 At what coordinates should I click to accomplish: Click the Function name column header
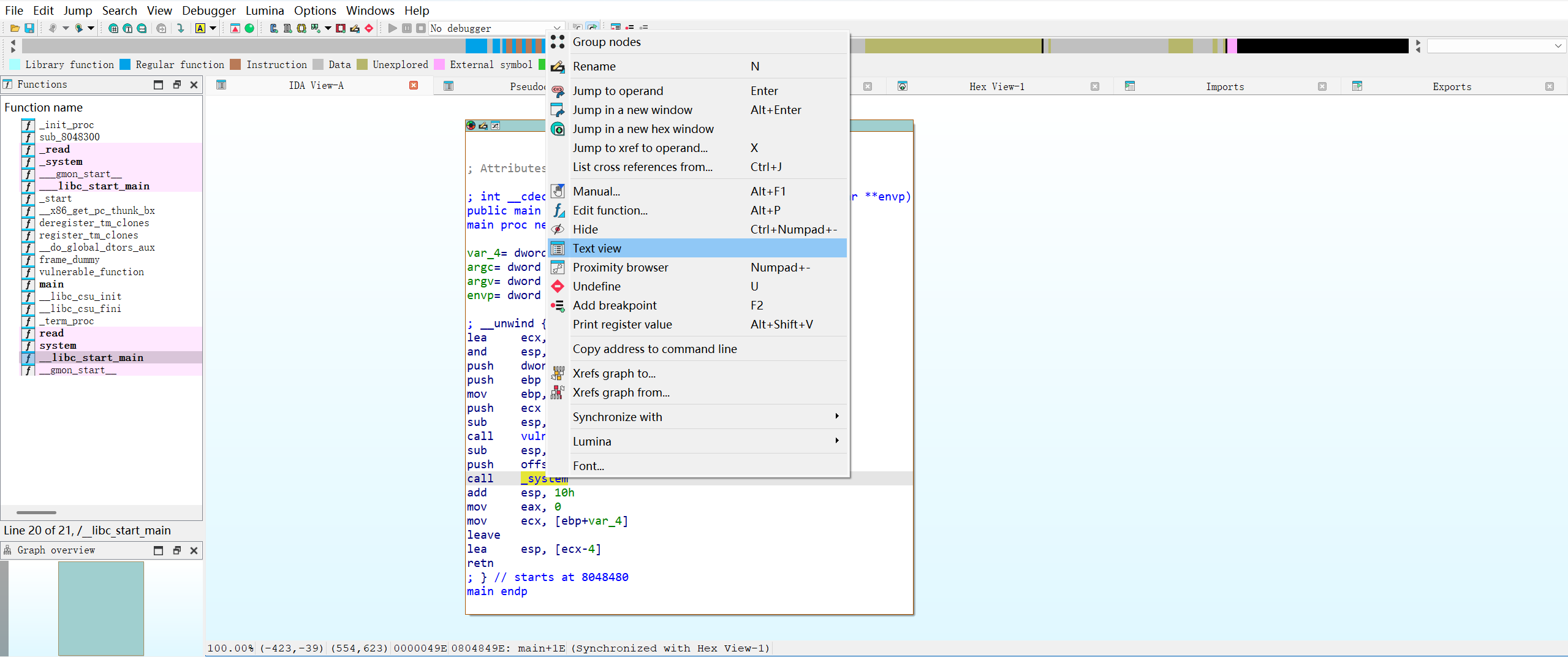pyautogui.click(x=44, y=107)
